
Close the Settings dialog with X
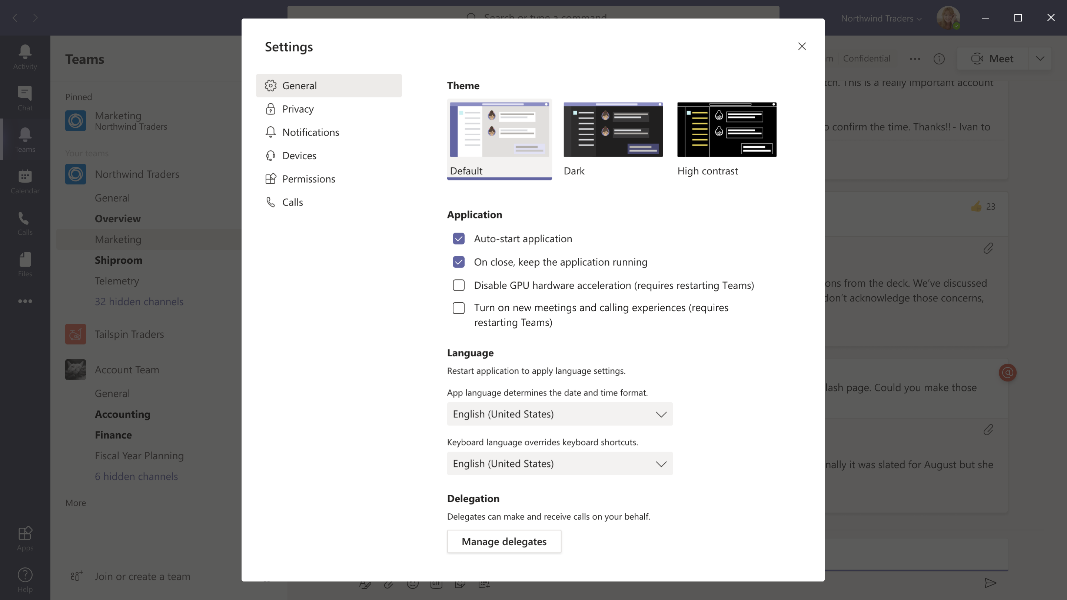(801, 46)
